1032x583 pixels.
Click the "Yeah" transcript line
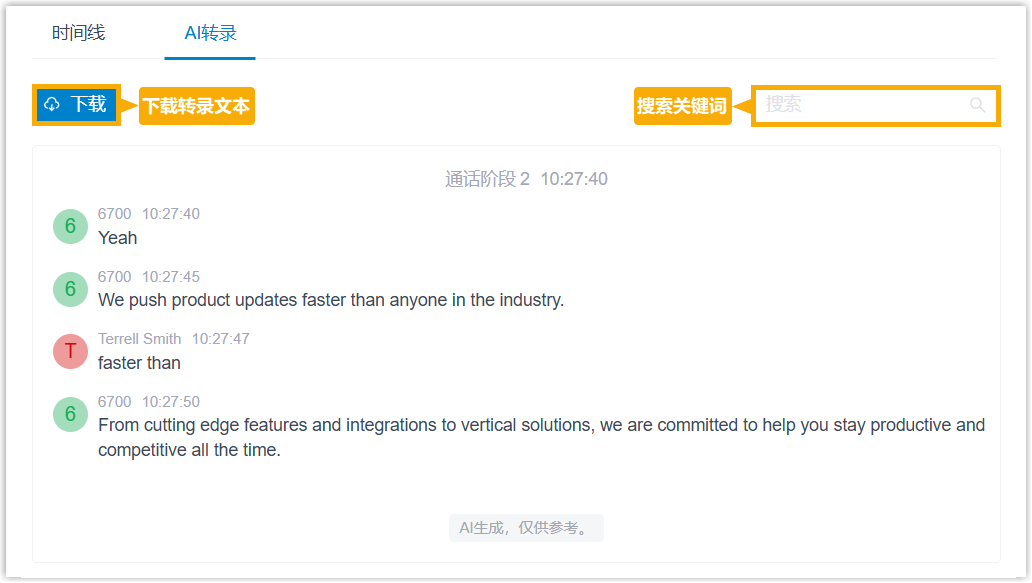118,238
